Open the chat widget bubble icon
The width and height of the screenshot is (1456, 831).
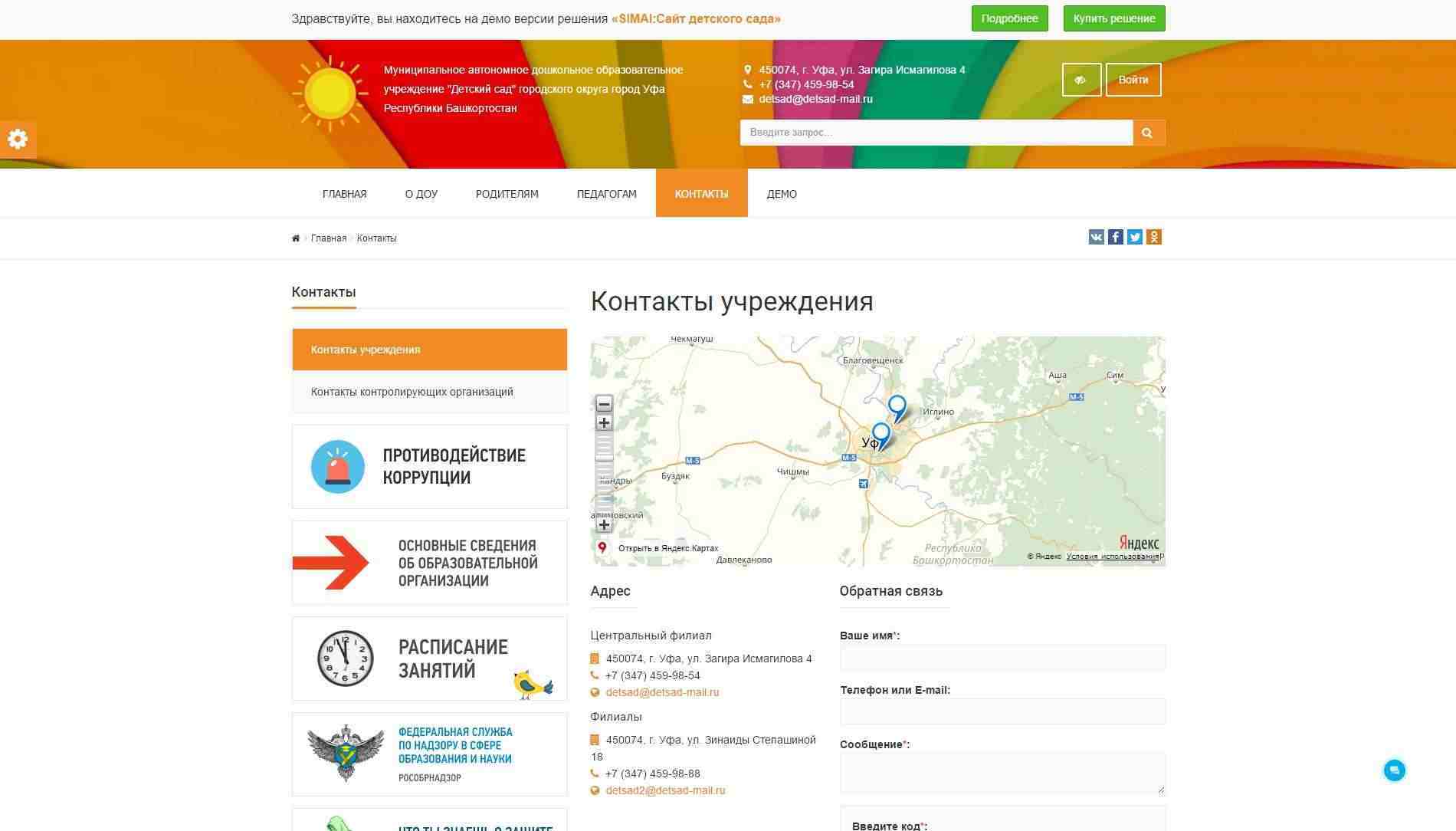[1396, 770]
